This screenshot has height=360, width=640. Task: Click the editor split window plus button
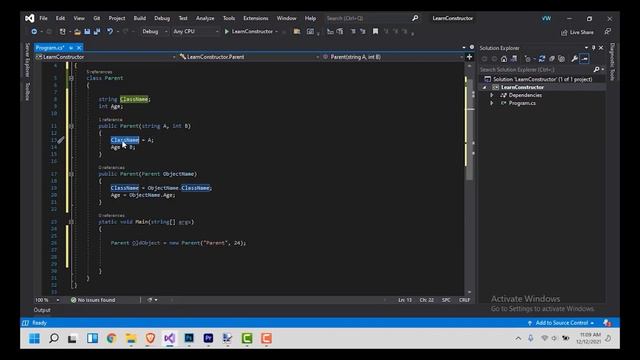point(469,57)
